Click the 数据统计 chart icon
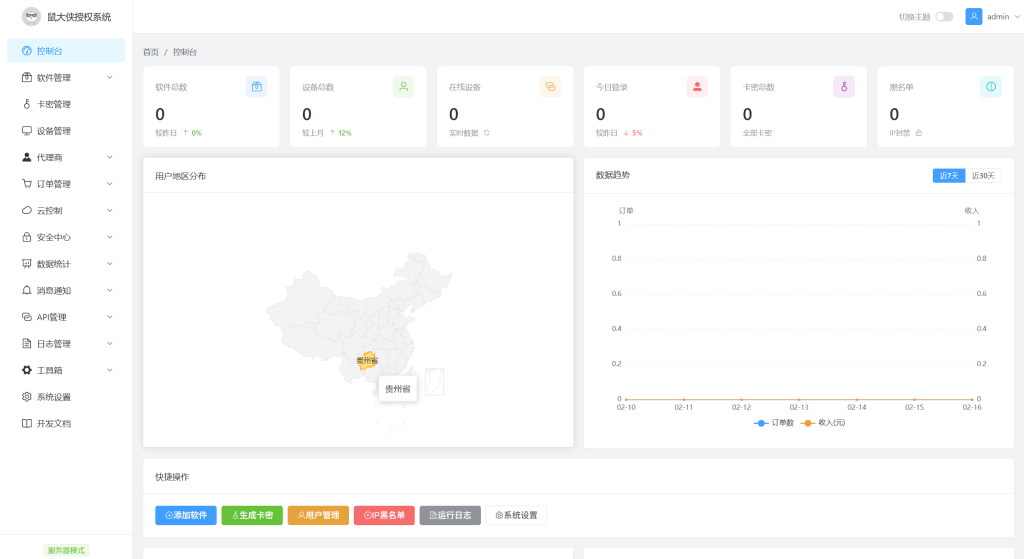This screenshot has width=1024, height=559. [x=27, y=264]
